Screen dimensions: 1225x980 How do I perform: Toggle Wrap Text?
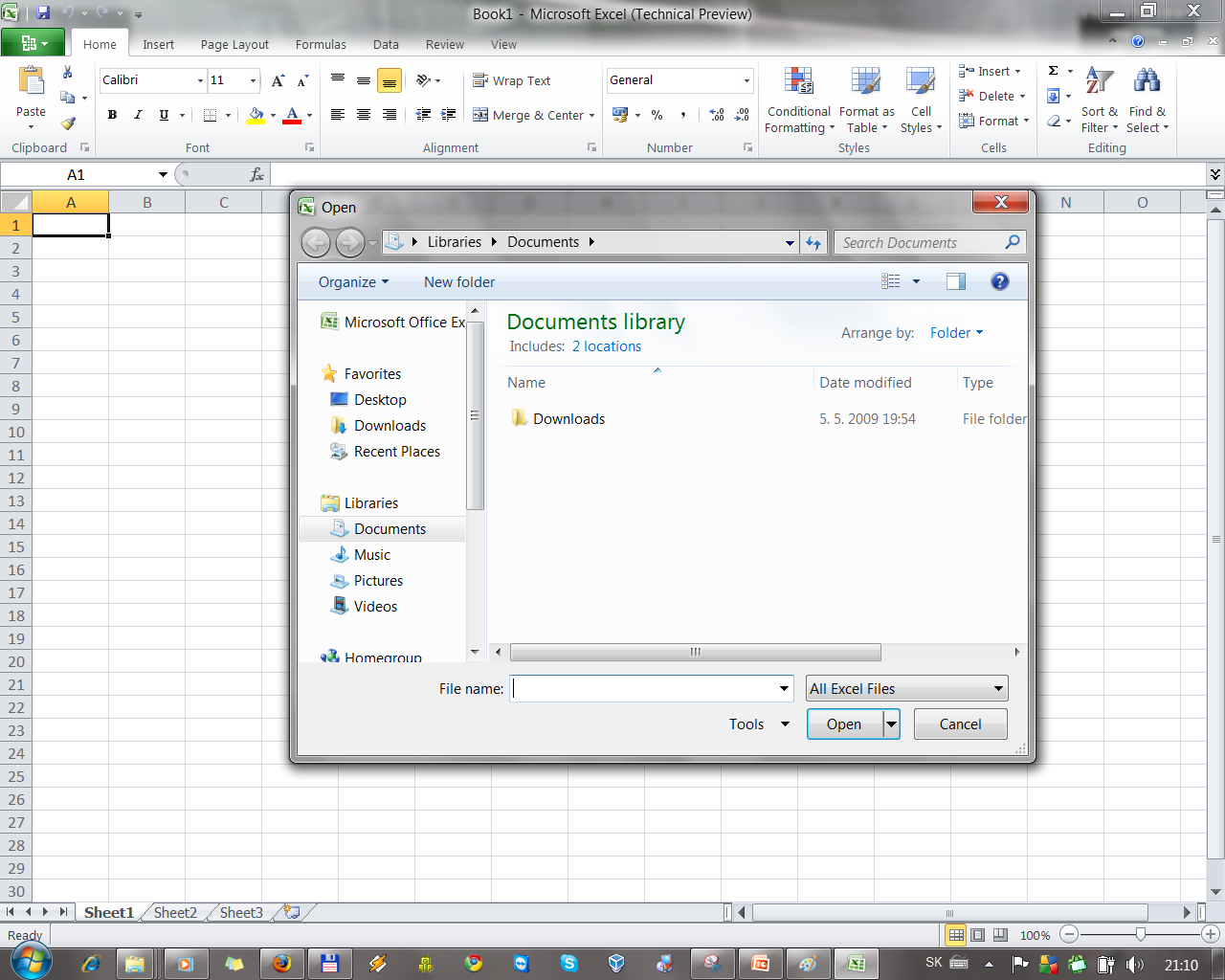click(512, 81)
